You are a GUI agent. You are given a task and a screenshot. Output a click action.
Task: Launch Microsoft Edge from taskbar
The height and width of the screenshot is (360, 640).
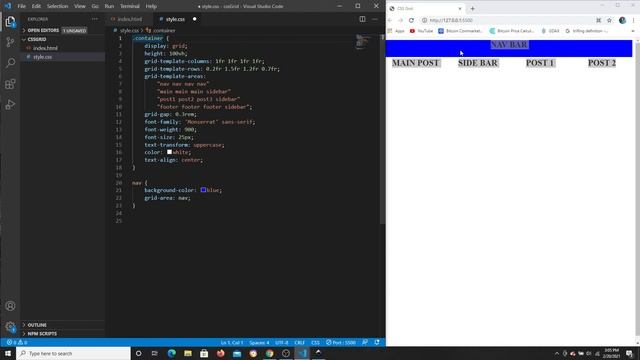tap(171, 353)
